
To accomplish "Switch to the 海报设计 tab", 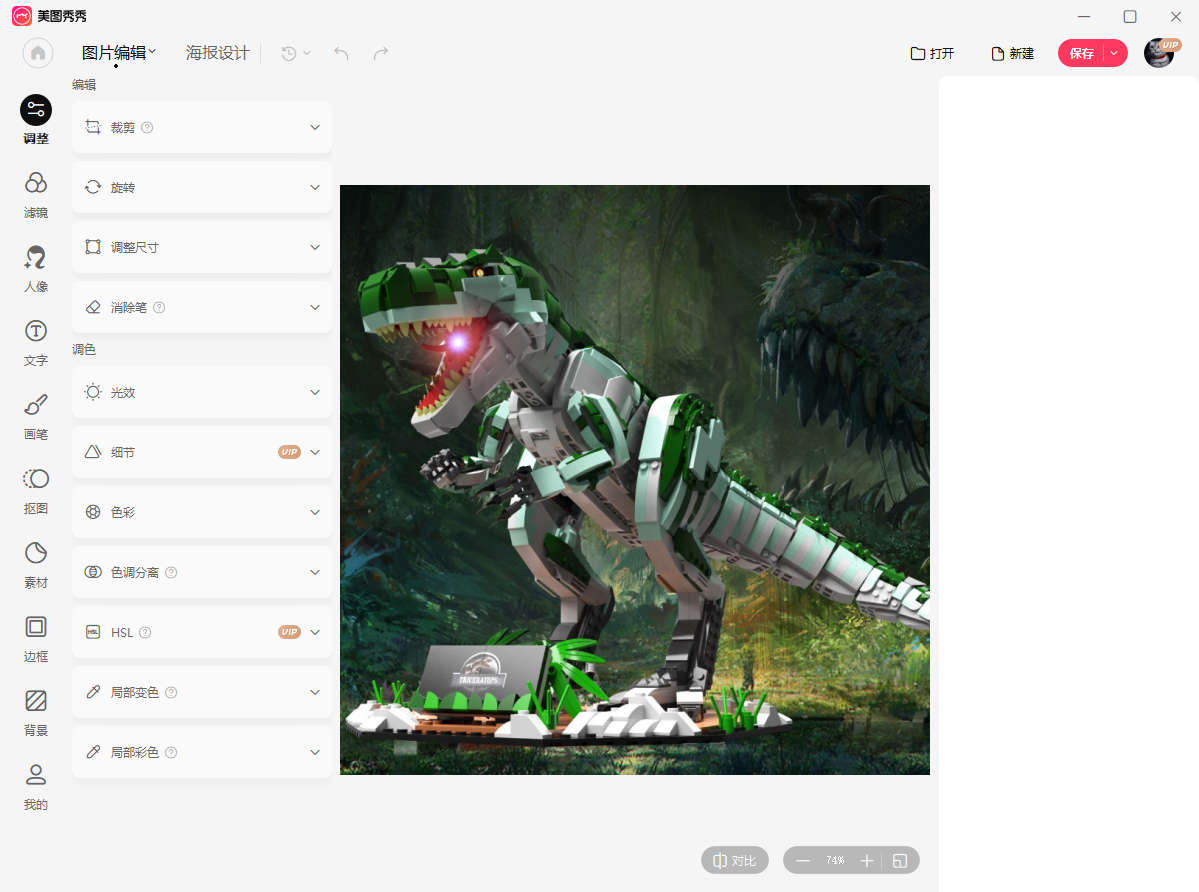I will pyautogui.click(x=217, y=53).
